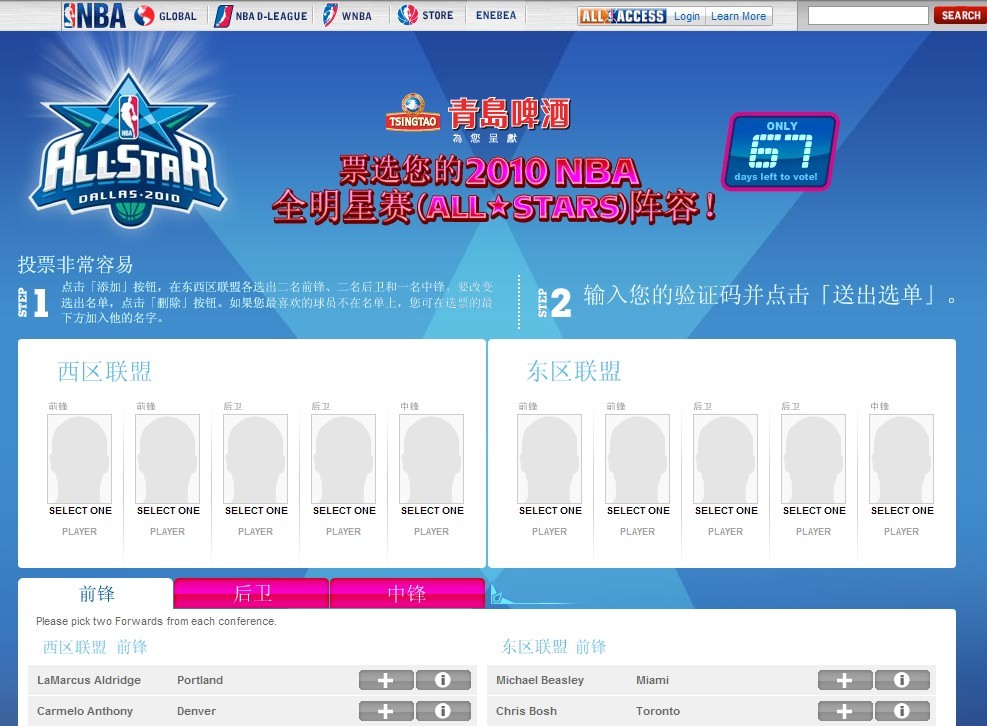Open the ENEBEA link
The image size is (987, 726).
tap(496, 15)
